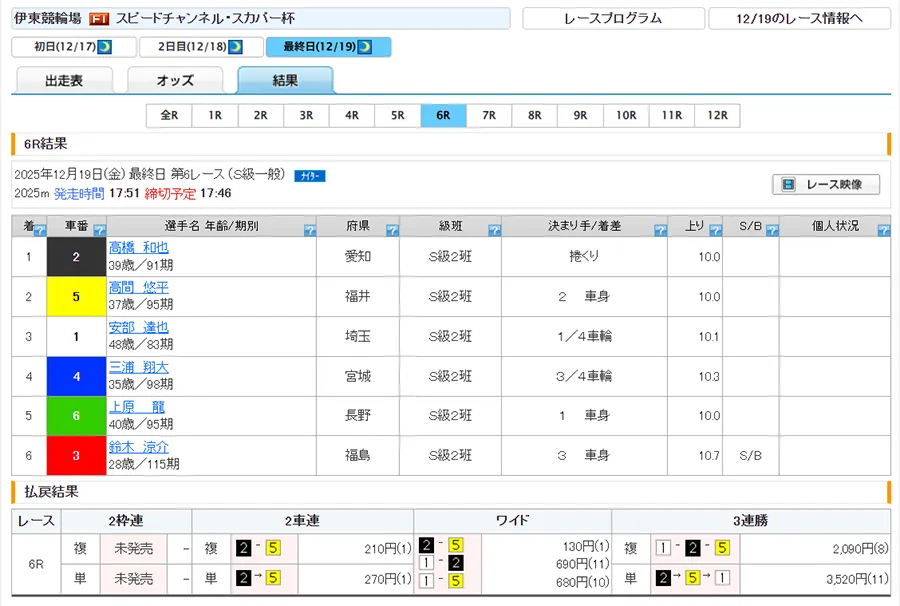Select the 初日(12/17) day tab

(72, 47)
